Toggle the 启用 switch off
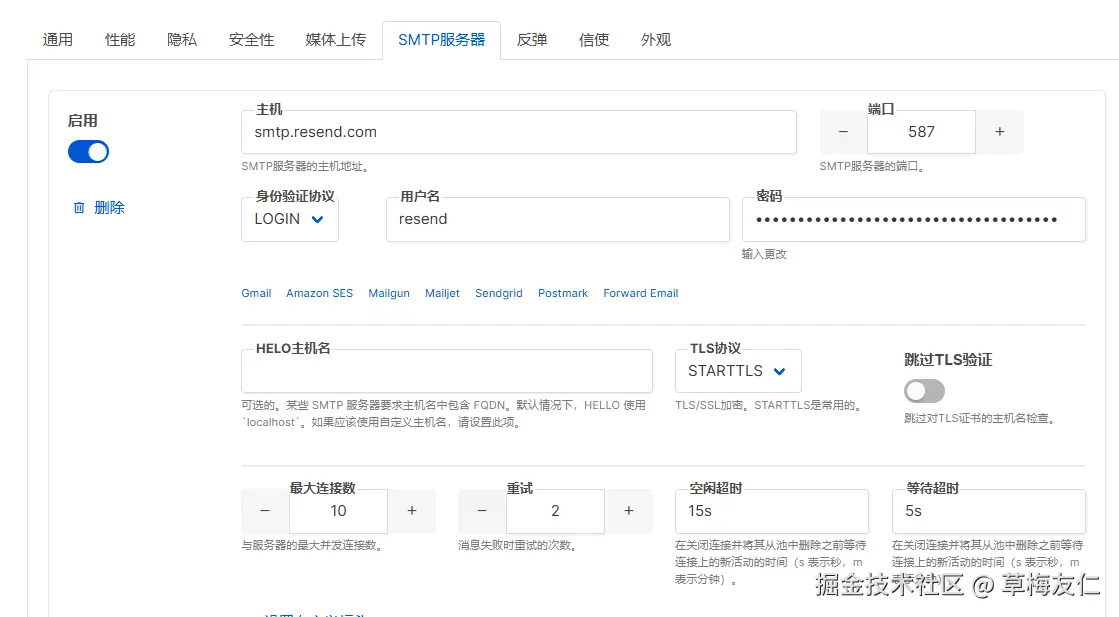Screen dimensions: 1119x617 (88, 152)
